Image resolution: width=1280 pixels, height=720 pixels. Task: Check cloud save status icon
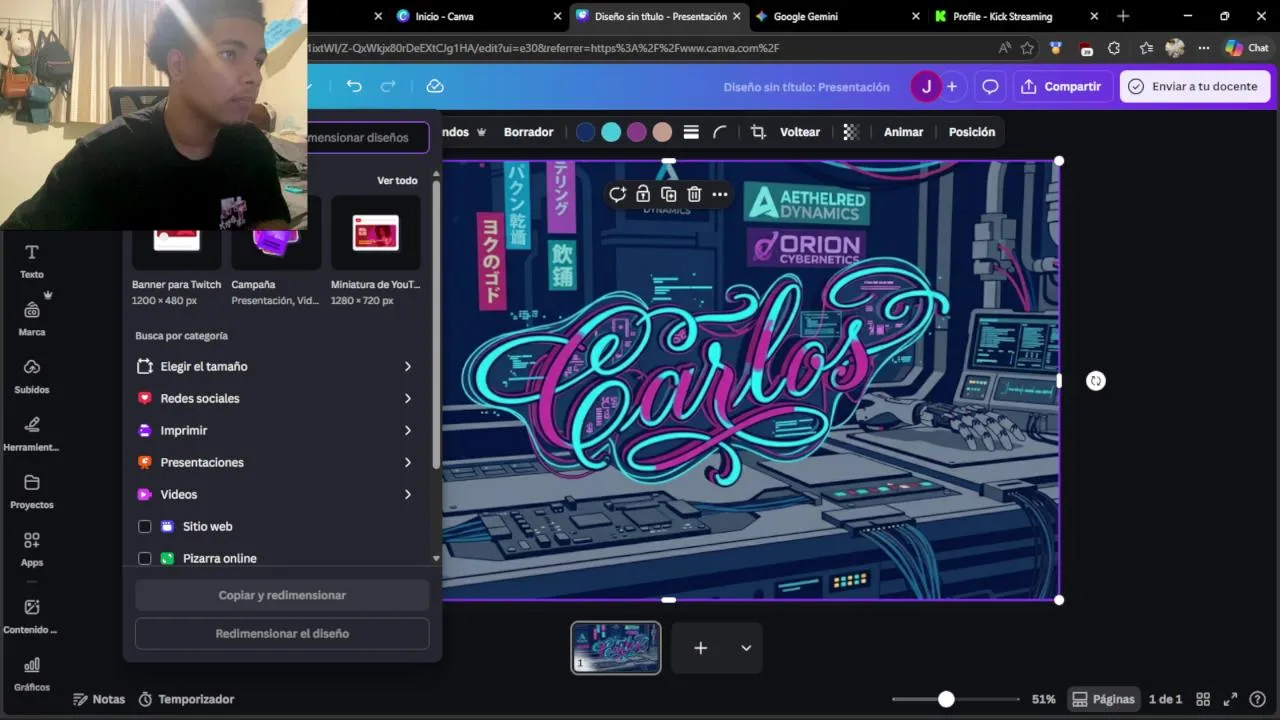(435, 86)
